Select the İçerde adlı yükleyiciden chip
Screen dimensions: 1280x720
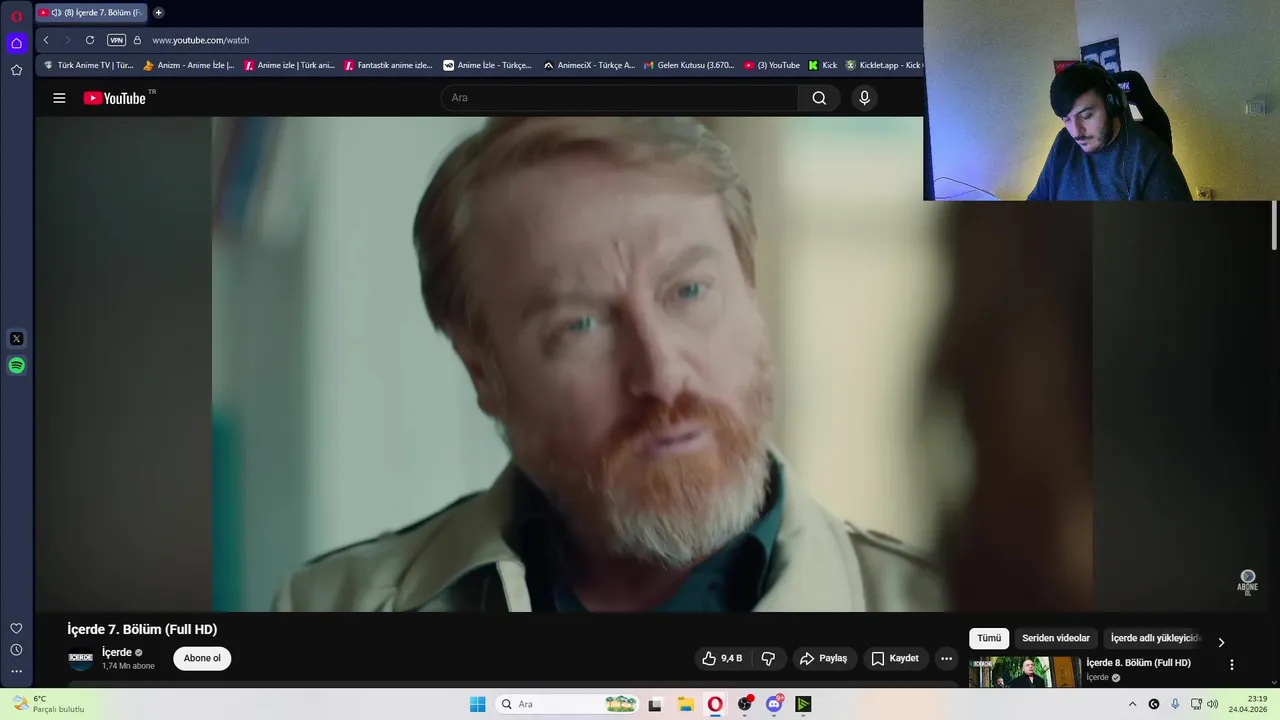[x=1154, y=638]
